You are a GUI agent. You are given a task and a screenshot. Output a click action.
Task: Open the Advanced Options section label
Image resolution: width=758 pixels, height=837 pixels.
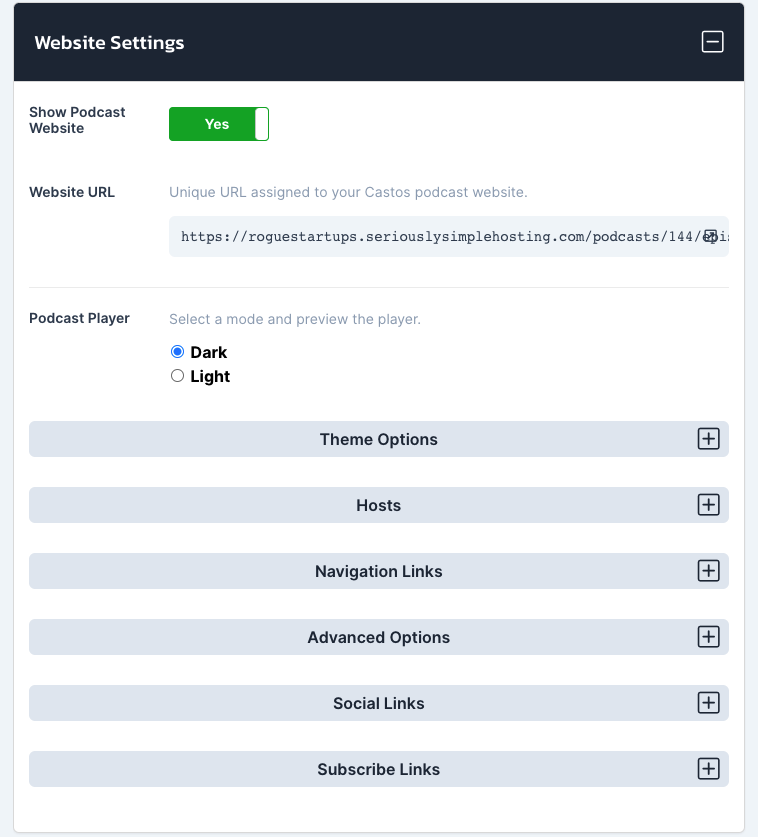tap(378, 637)
